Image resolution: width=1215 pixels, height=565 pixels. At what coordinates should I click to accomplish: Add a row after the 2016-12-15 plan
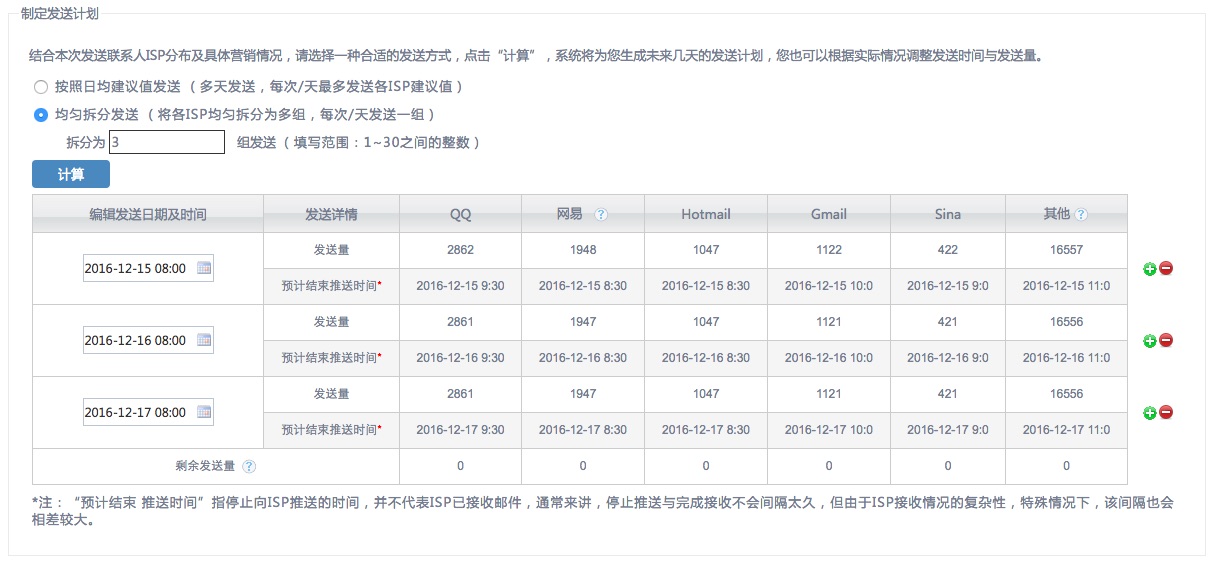1150,269
